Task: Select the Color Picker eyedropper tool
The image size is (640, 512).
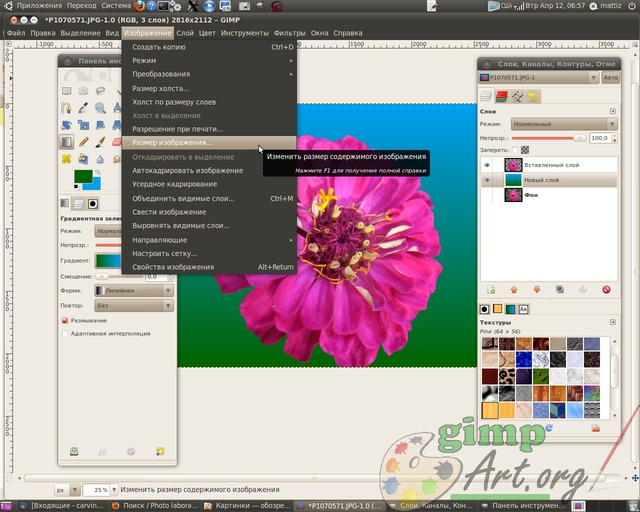Action: point(83,108)
